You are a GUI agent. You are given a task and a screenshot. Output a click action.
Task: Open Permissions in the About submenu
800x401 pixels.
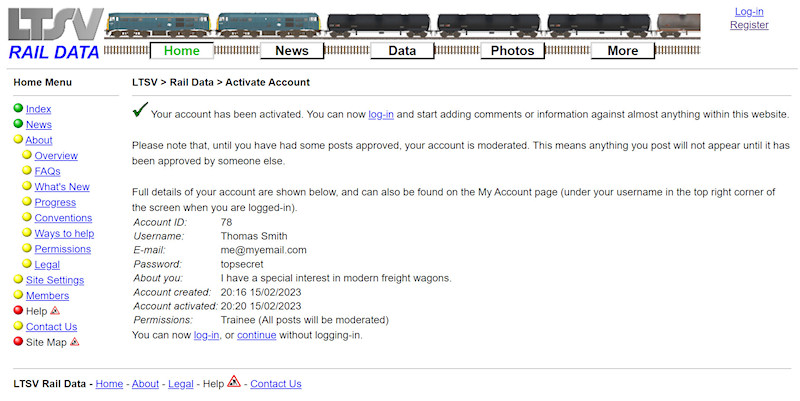tap(62, 249)
